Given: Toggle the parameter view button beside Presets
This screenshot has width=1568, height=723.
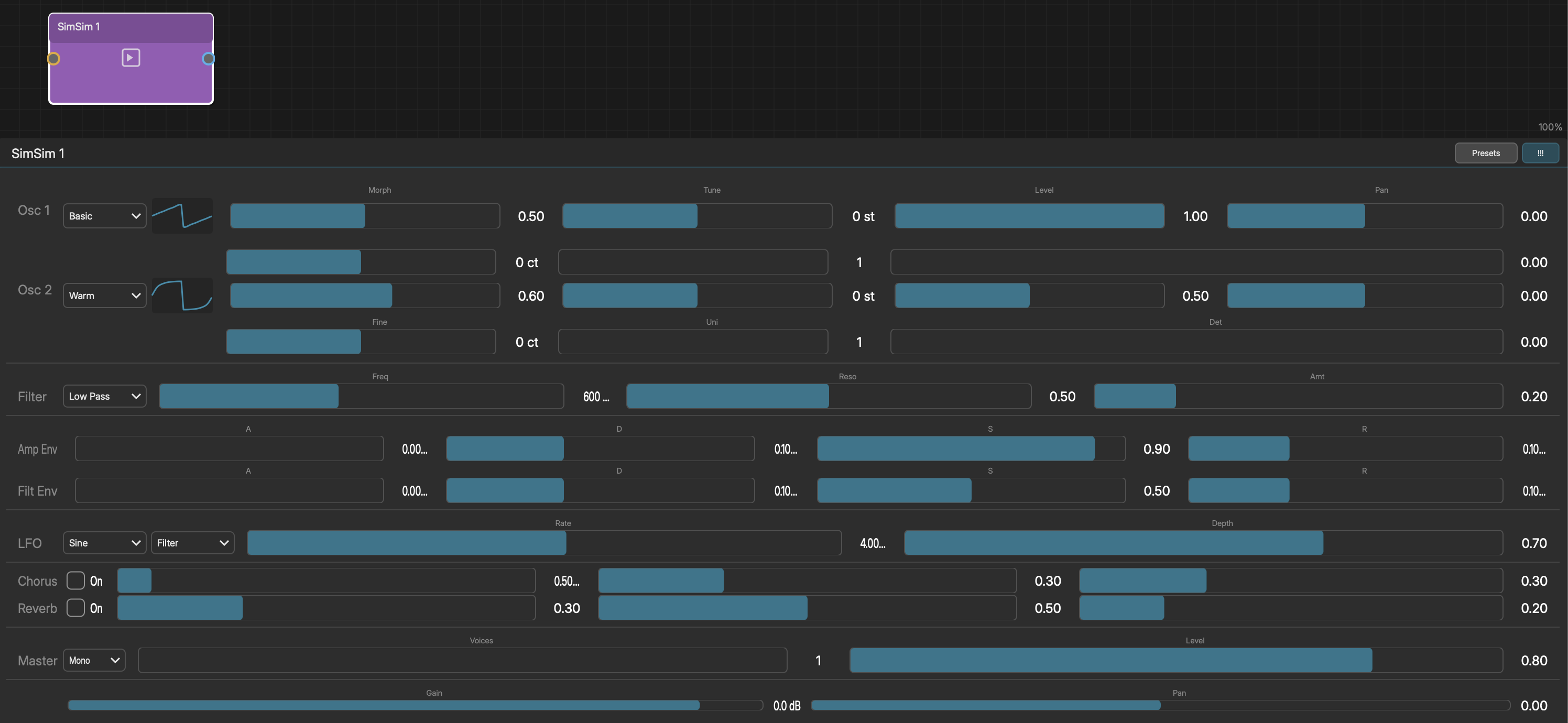Looking at the screenshot, I should tap(1540, 153).
